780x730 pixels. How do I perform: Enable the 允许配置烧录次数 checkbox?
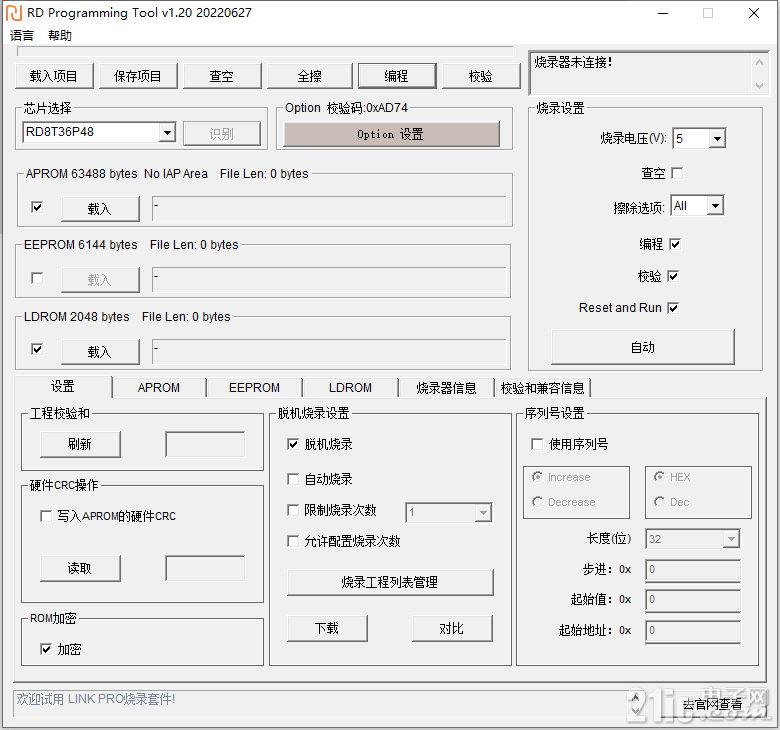click(x=293, y=541)
